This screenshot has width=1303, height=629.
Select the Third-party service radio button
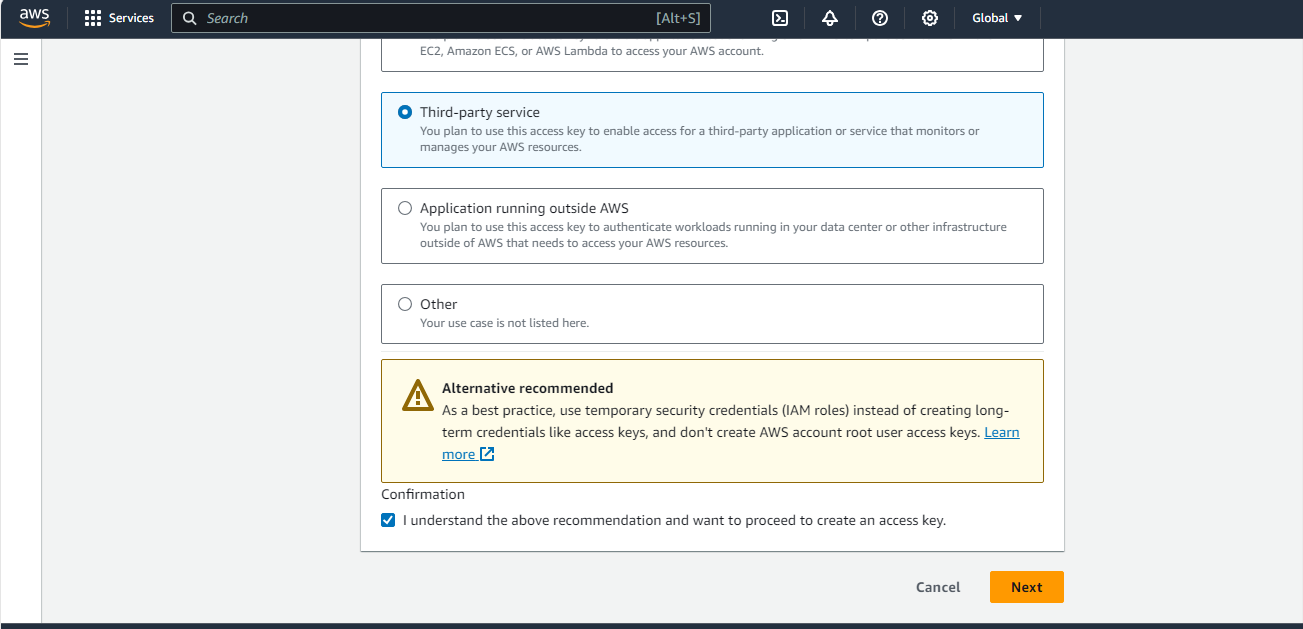click(x=405, y=112)
